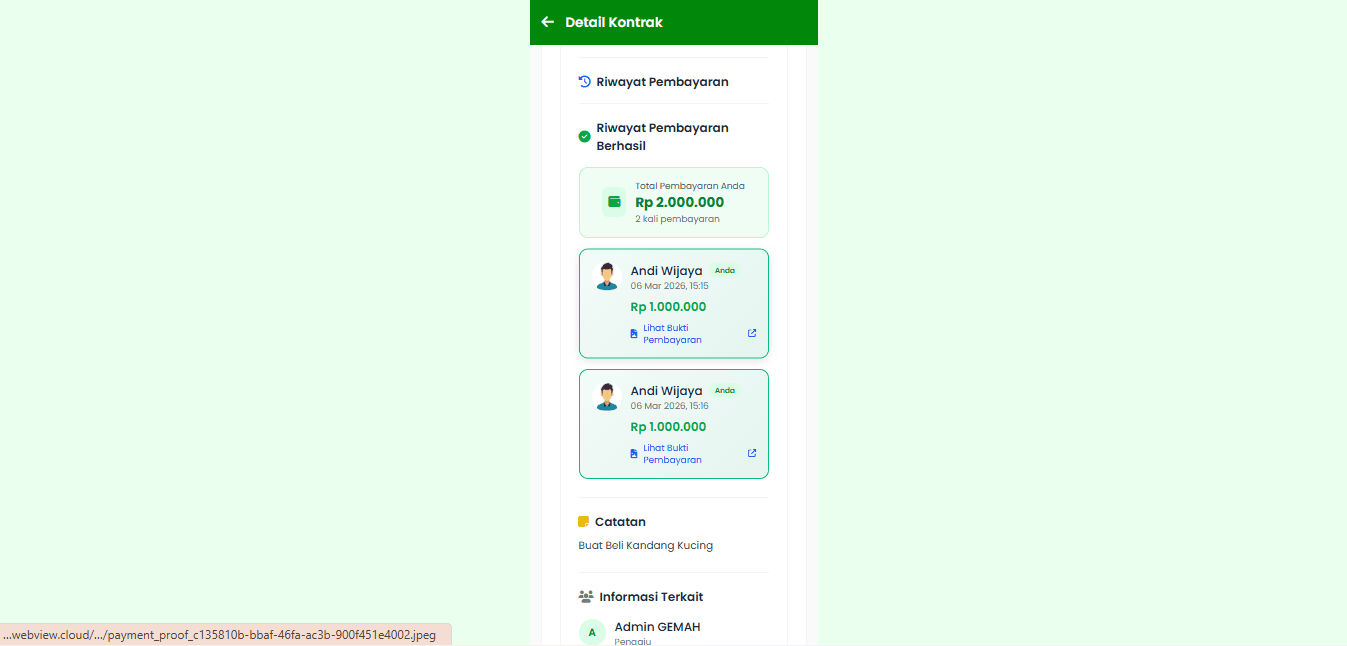The height and width of the screenshot is (646, 1347).
Task: Open the external-link icon on the second payment card
Action: tap(751, 453)
